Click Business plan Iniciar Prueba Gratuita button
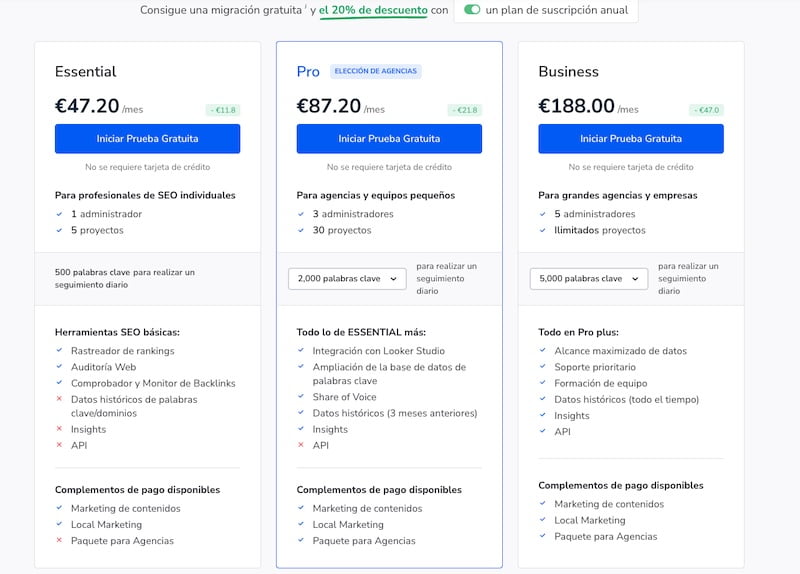800x574 pixels. click(x=630, y=138)
